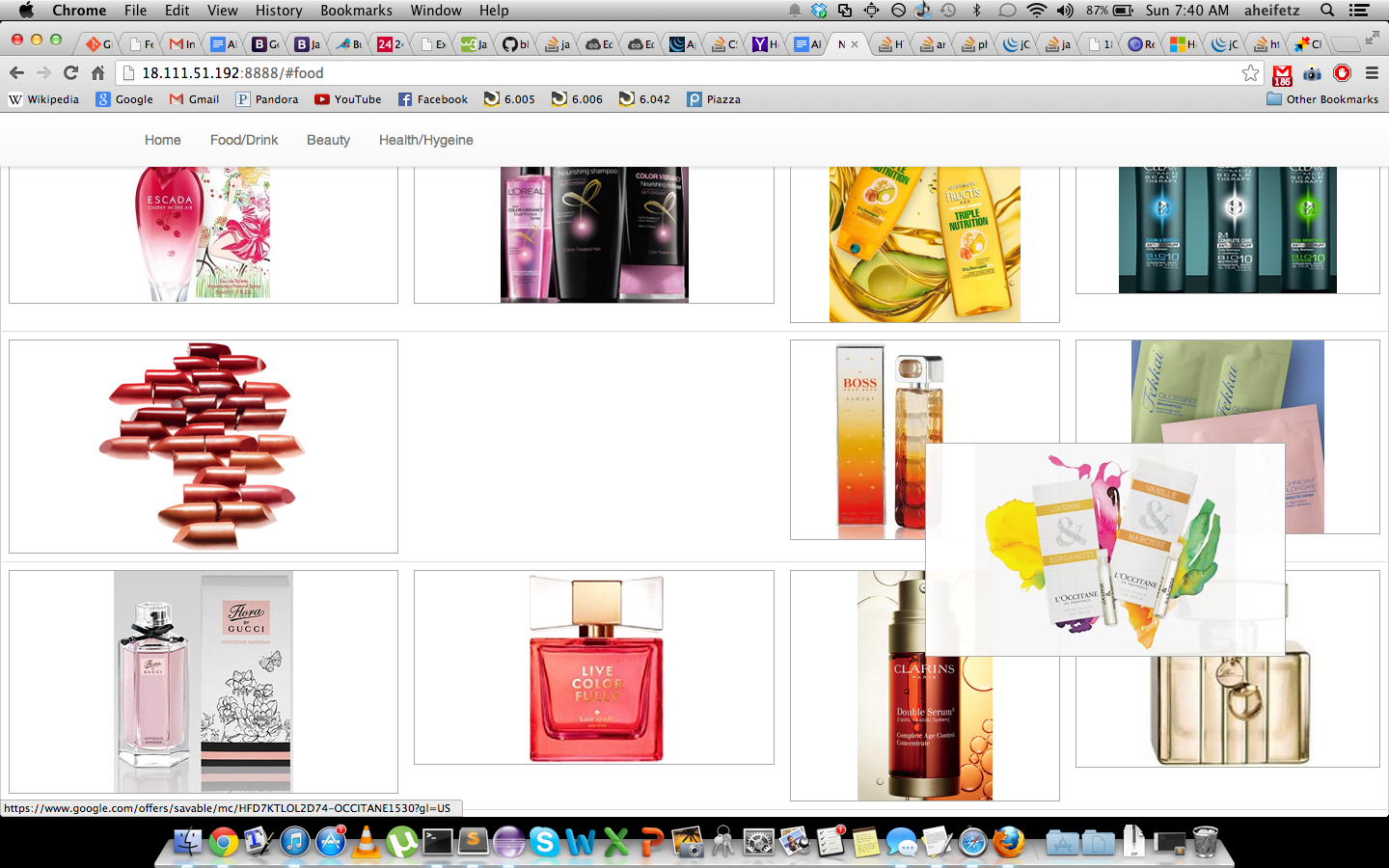Open the 6.005 bookmark
This screenshot has height=868, width=1389.
pos(509,99)
